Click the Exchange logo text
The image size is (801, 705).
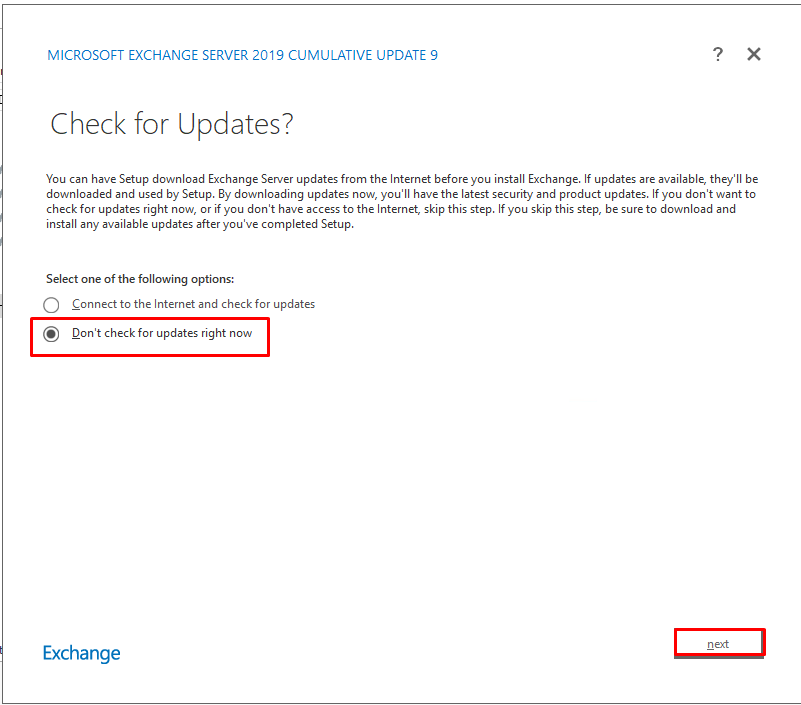(x=82, y=653)
